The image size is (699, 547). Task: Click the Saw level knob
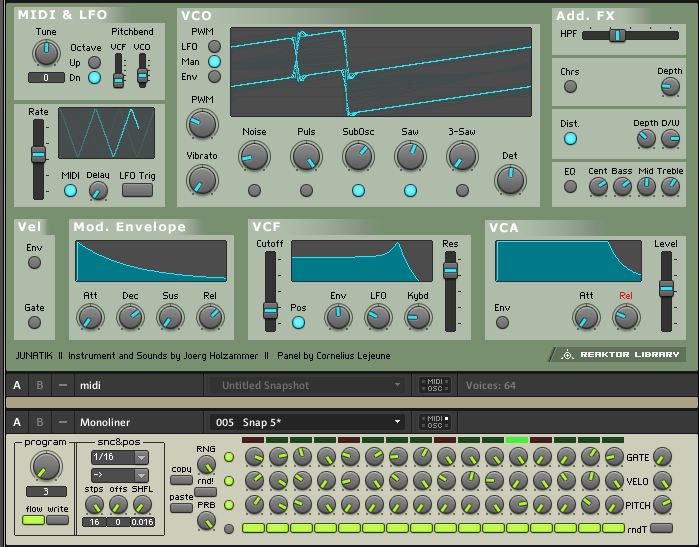pos(410,156)
